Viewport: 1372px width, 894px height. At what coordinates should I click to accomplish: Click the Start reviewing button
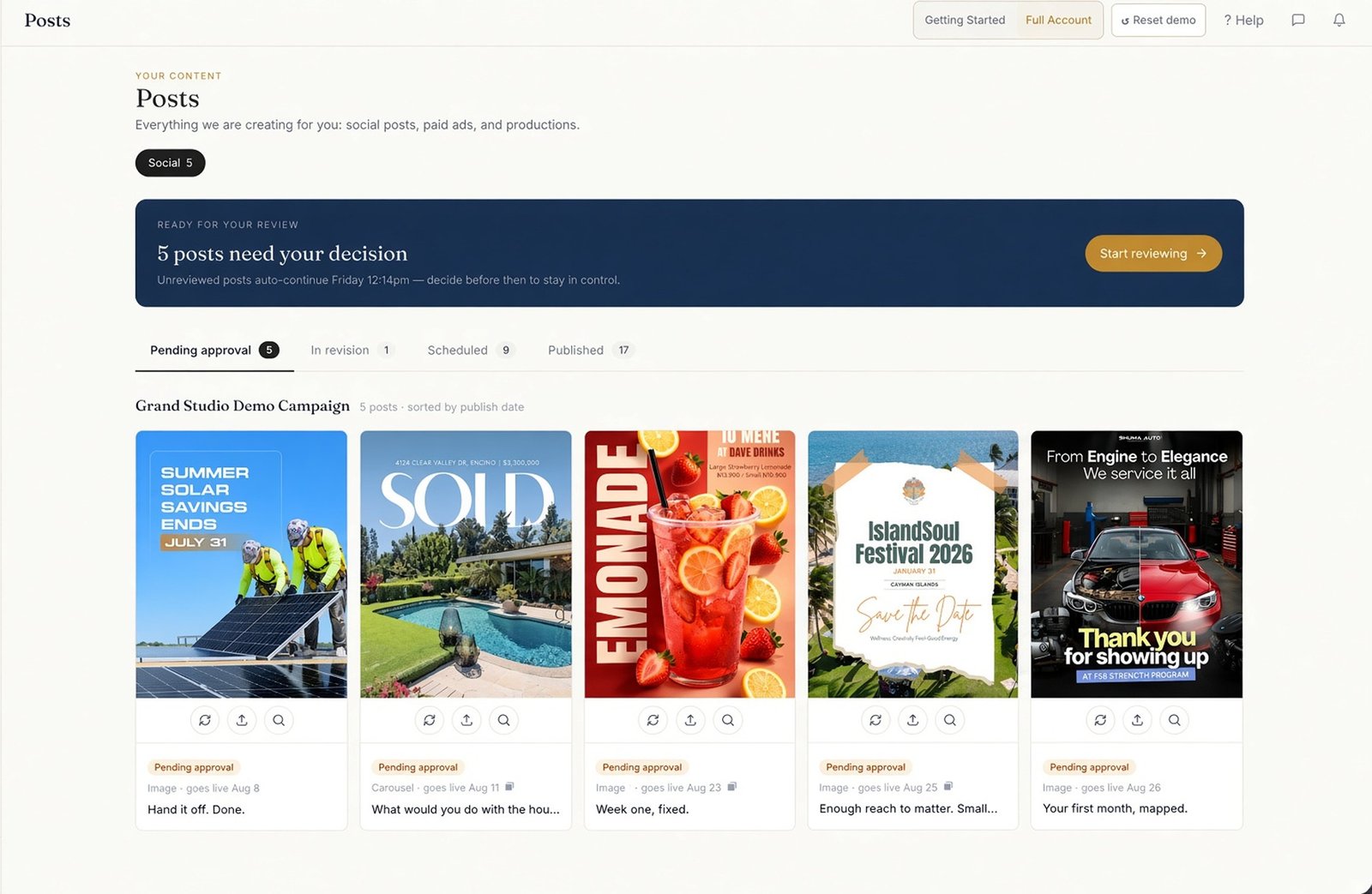tap(1153, 254)
